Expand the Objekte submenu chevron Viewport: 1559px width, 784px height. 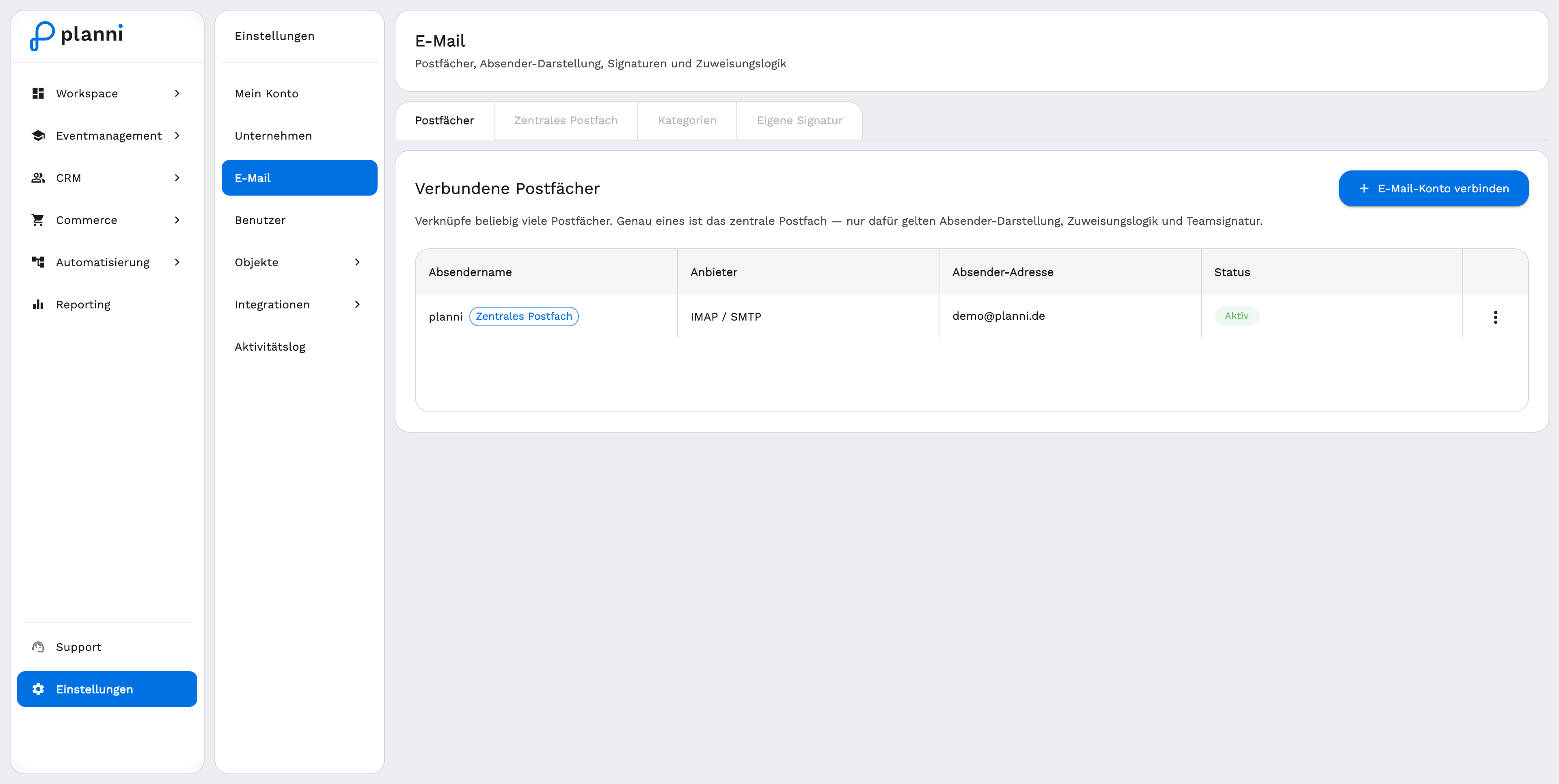click(x=357, y=262)
